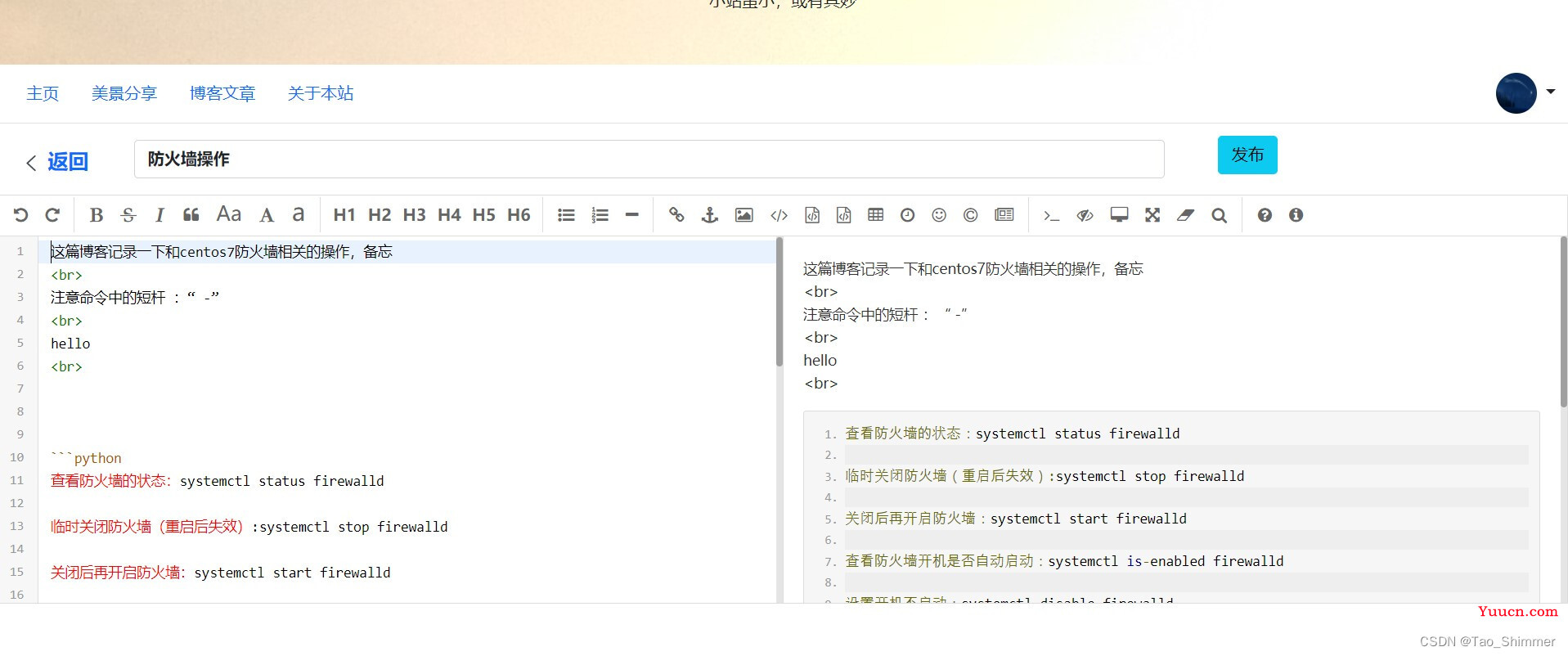This screenshot has width=1568, height=656.
Task: Open the 博客文章 page
Action: pos(222,93)
